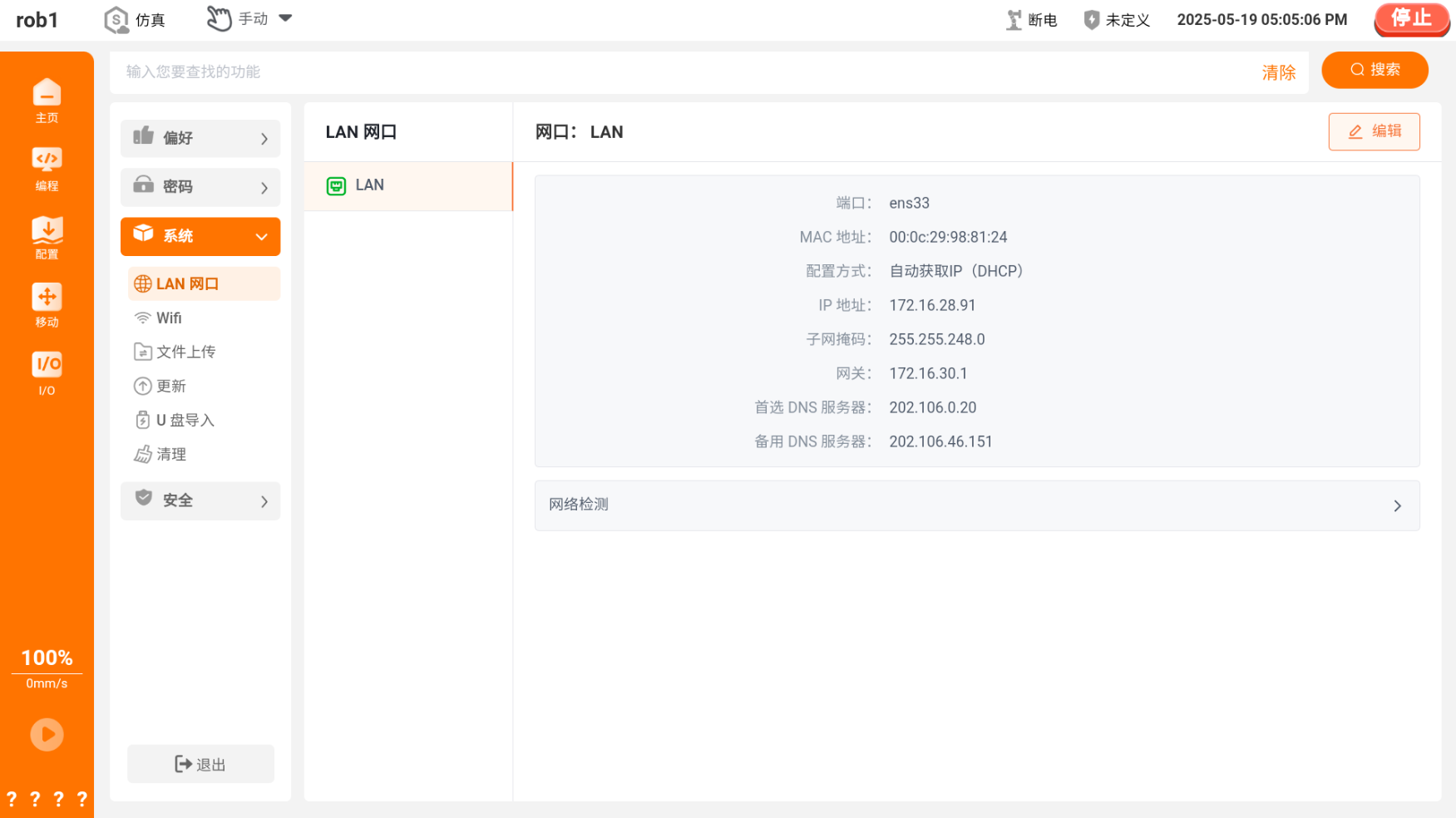The width and height of the screenshot is (1456, 818).
Task: Click the 100% speed indicator
Action: coord(47,658)
